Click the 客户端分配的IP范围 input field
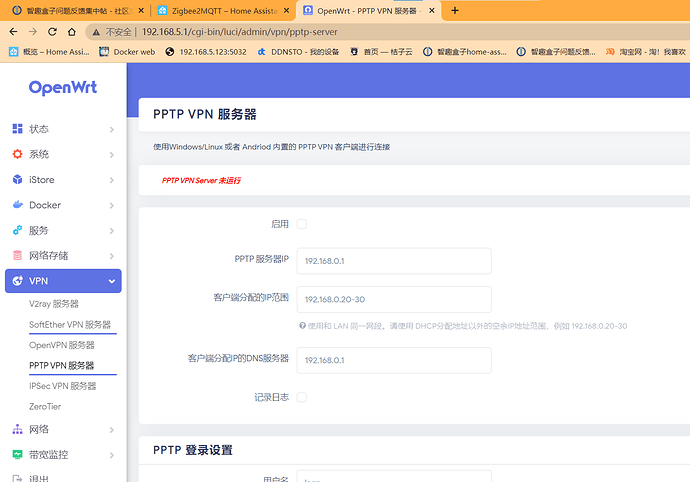 [394, 299]
